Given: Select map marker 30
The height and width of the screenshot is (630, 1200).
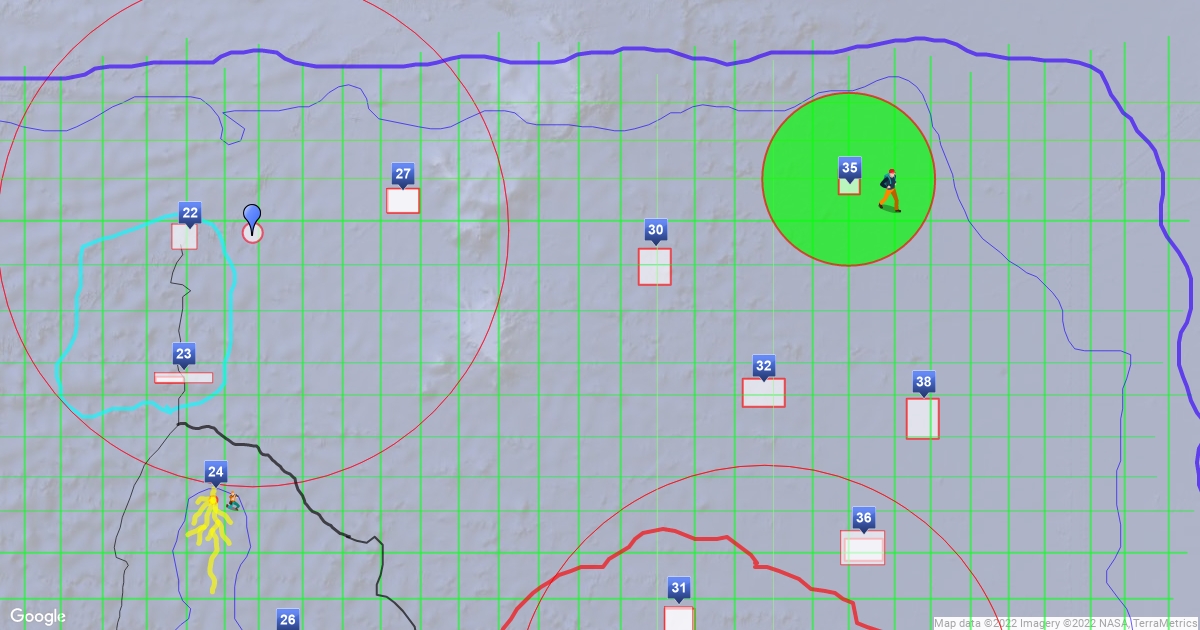Looking at the screenshot, I should [655, 230].
